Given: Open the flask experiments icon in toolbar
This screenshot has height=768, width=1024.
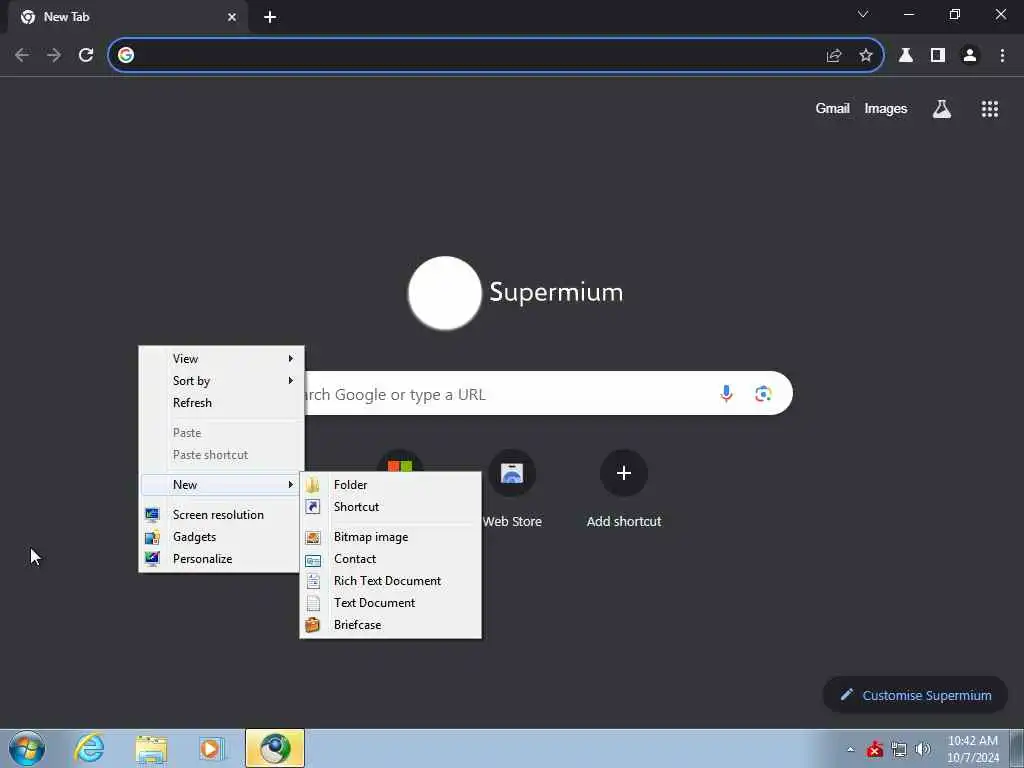Looking at the screenshot, I should tap(906, 56).
